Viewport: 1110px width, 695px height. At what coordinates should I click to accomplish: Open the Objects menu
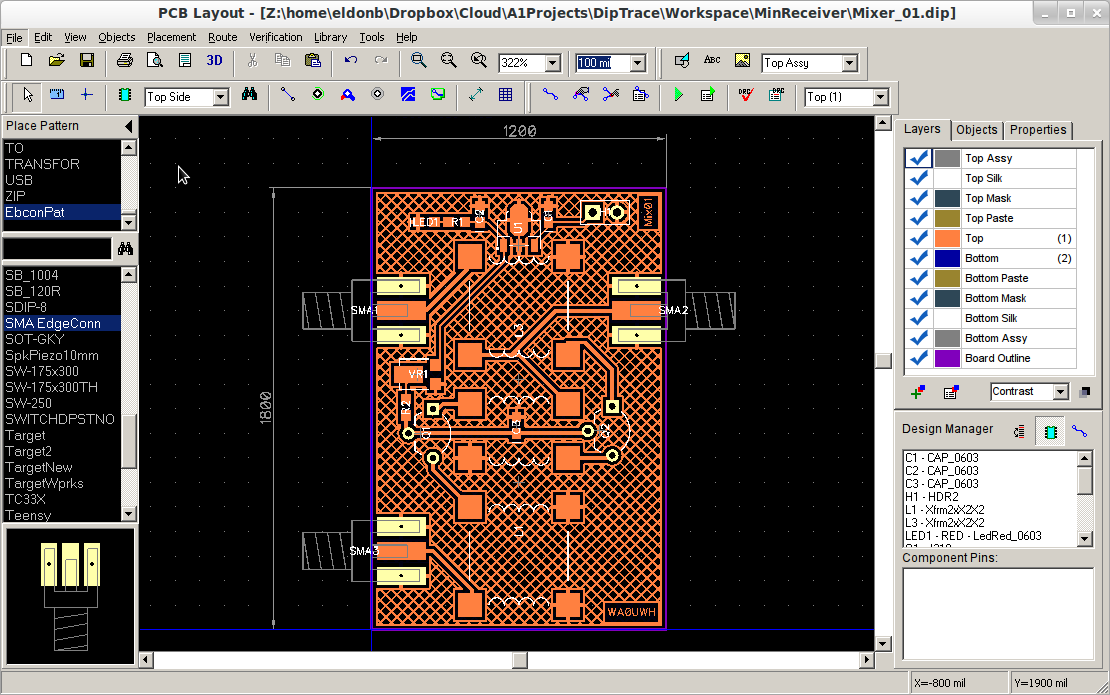(x=117, y=38)
